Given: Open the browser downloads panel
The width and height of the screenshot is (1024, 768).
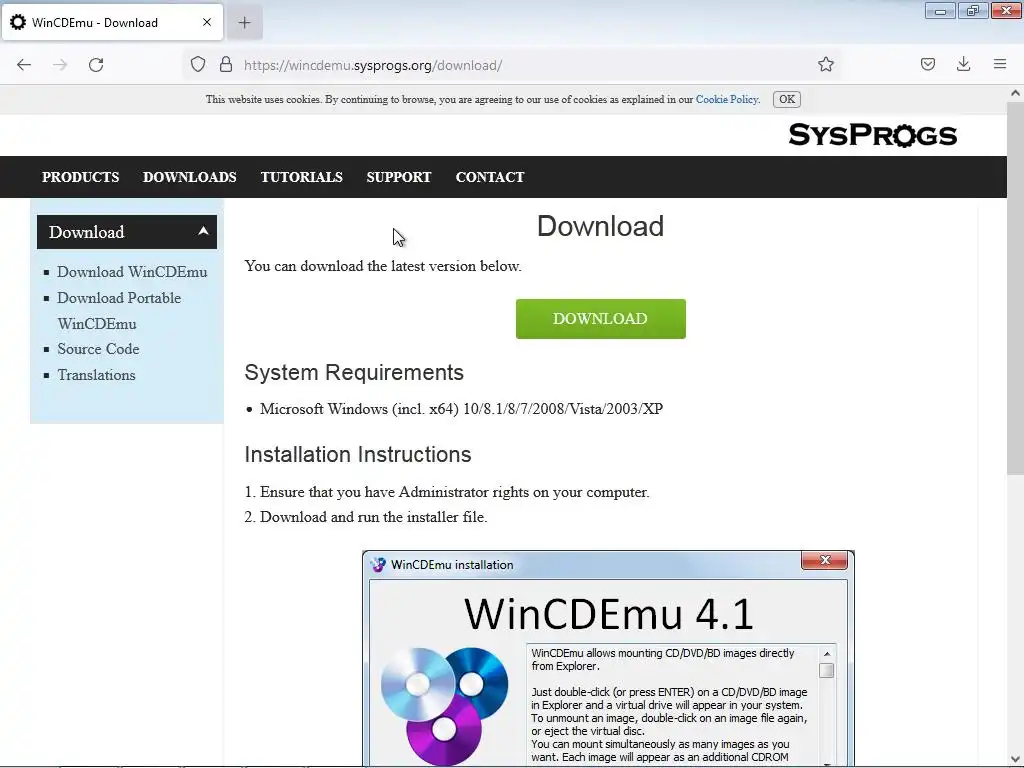Looking at the screenshot, I should tap(963, 64).
